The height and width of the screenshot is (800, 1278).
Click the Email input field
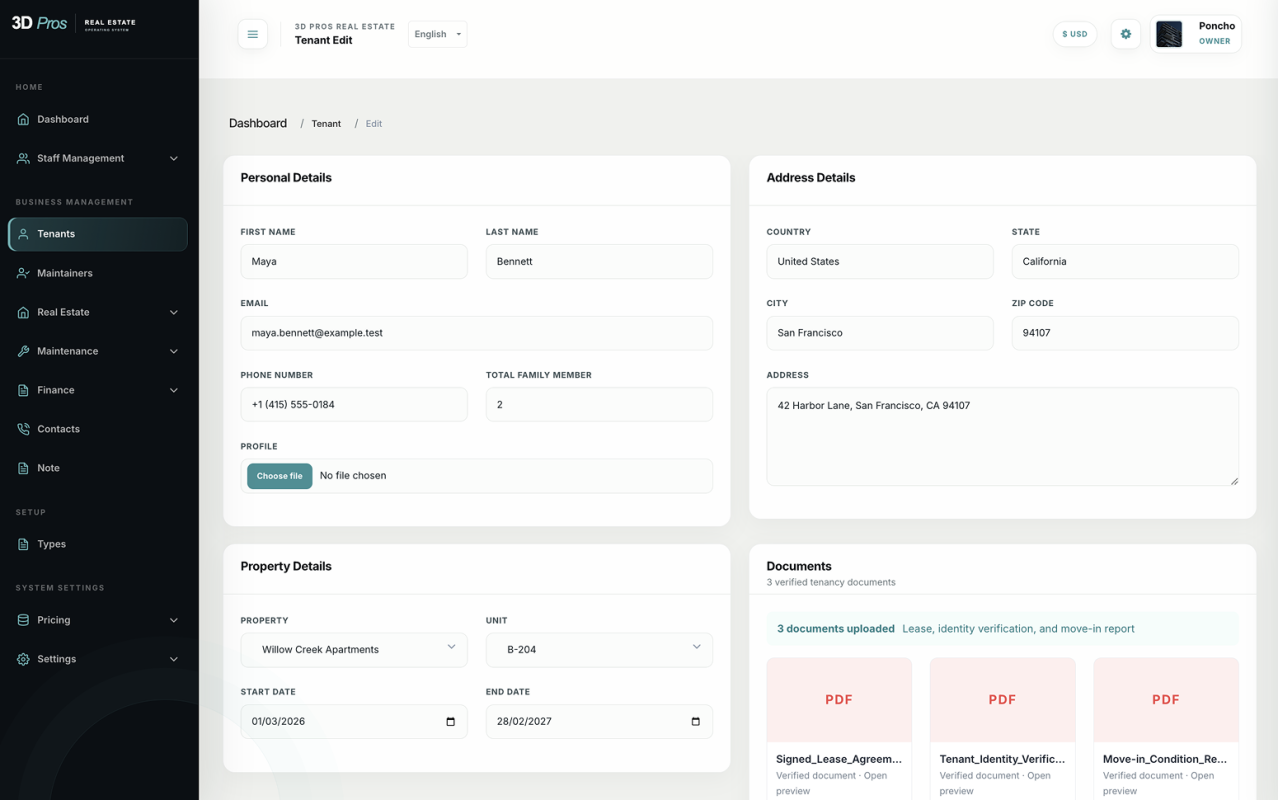(x=477, y=333)
